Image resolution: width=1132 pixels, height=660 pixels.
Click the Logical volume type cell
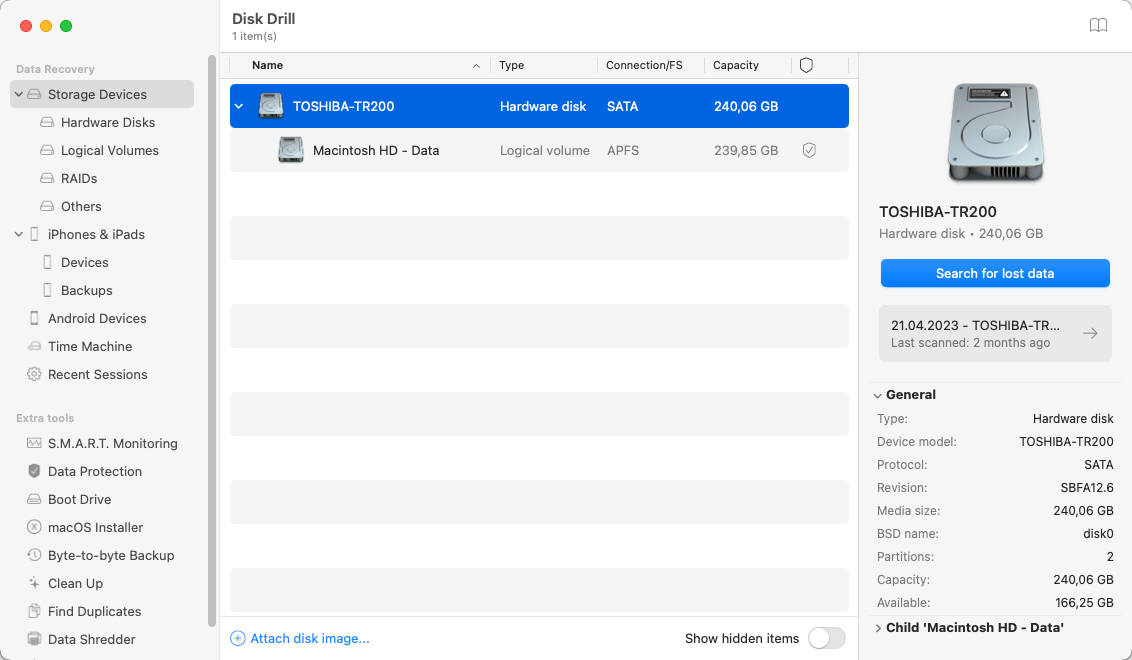click(x=544, y=150)
